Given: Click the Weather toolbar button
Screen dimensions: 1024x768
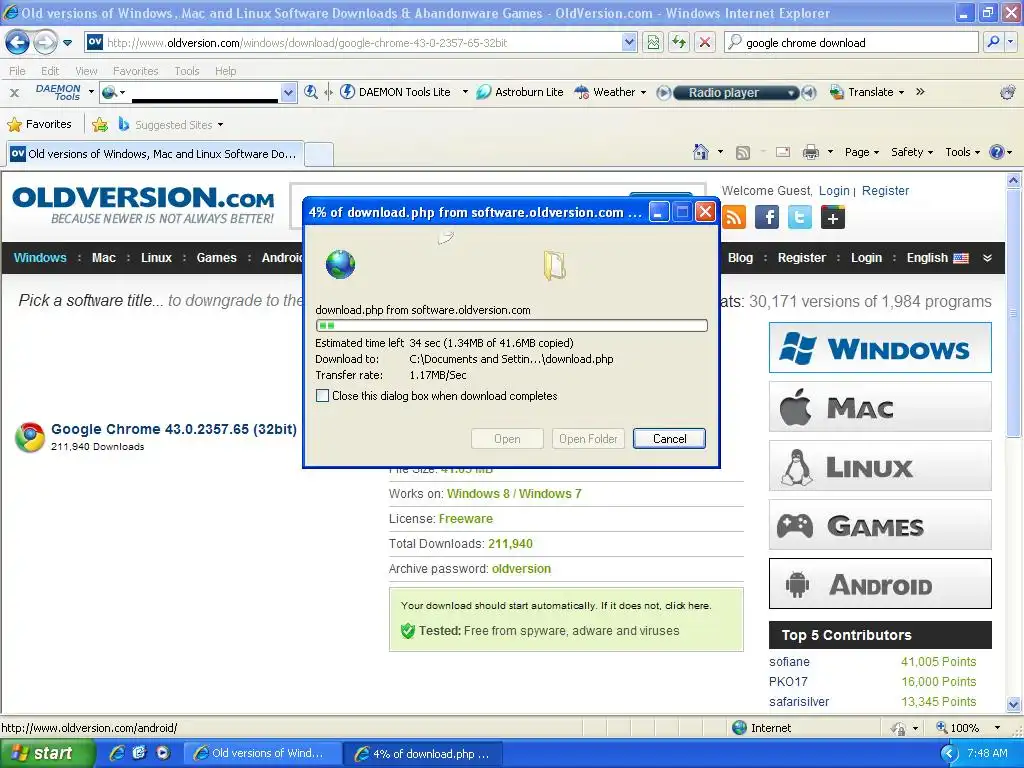Looking at the screenshot, I should (610, 92).
